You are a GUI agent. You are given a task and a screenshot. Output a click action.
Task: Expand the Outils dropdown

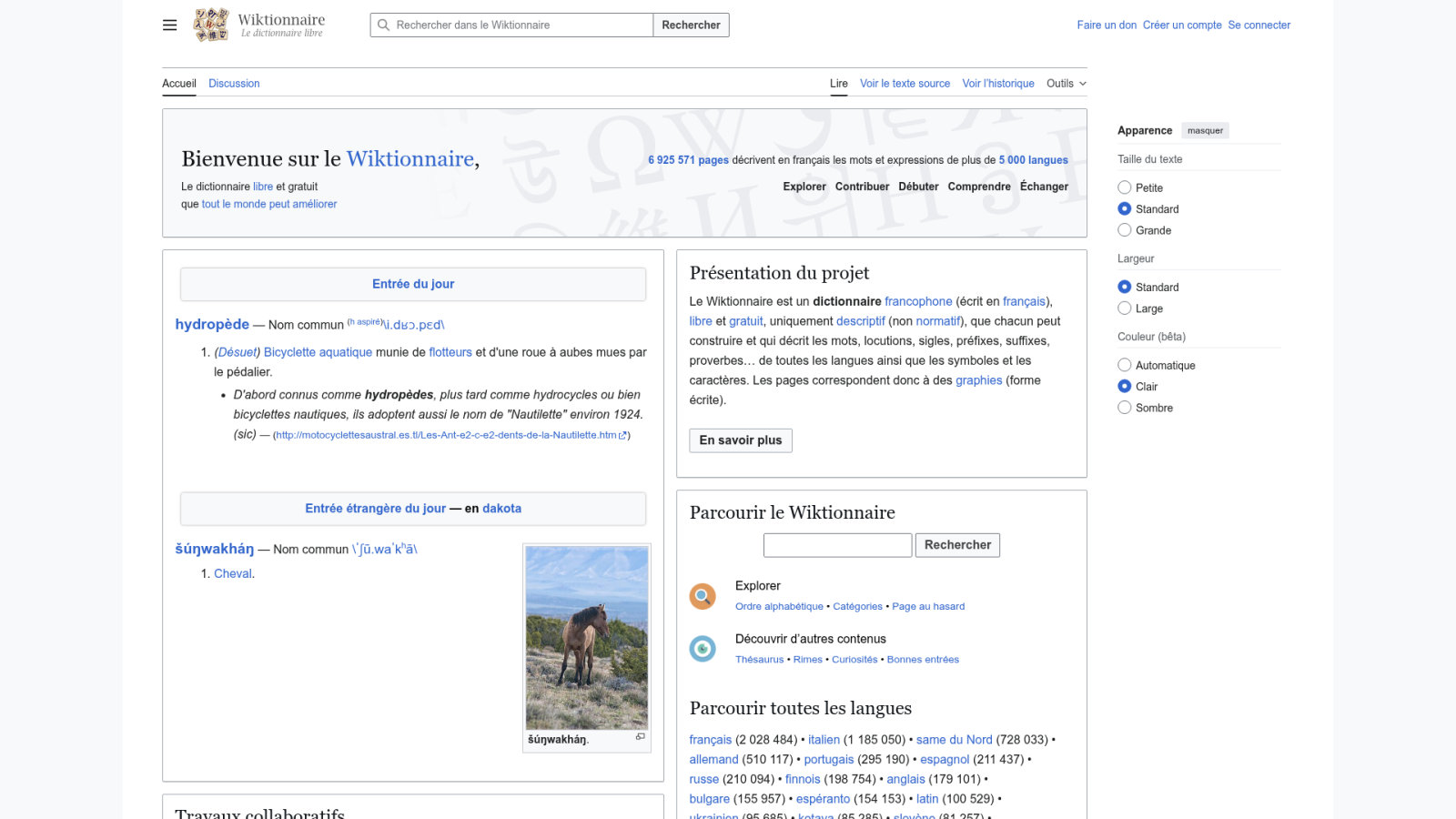tap(1066, 84)
